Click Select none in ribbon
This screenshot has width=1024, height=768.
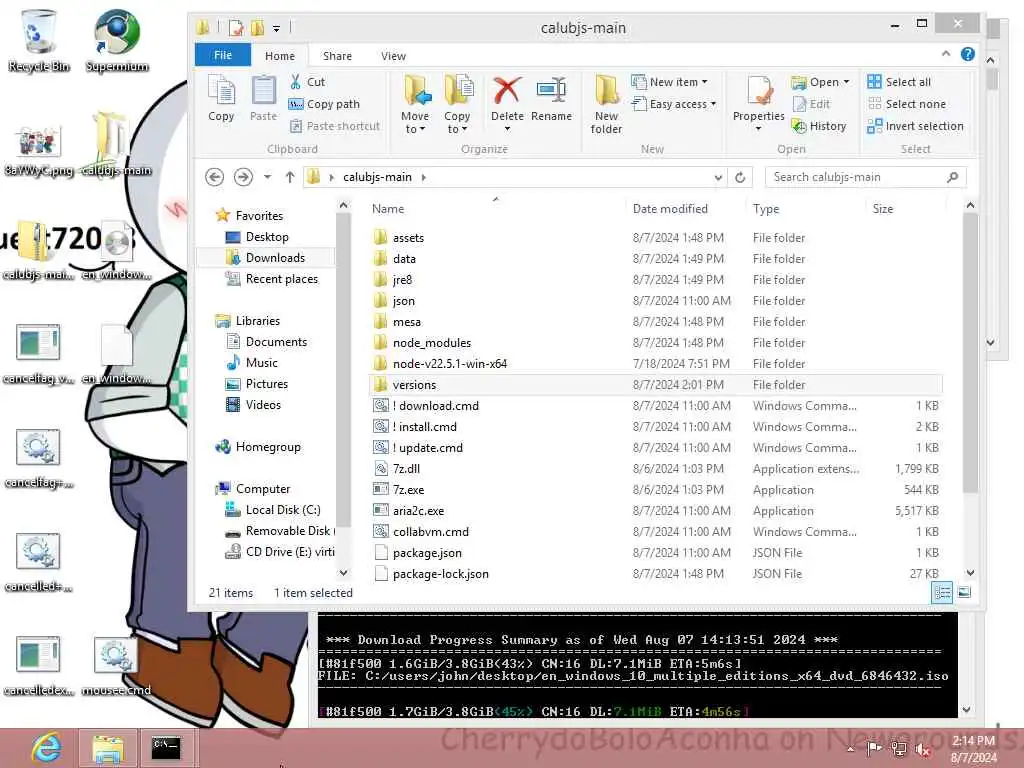pyautogui.click(x=906, y=104)
